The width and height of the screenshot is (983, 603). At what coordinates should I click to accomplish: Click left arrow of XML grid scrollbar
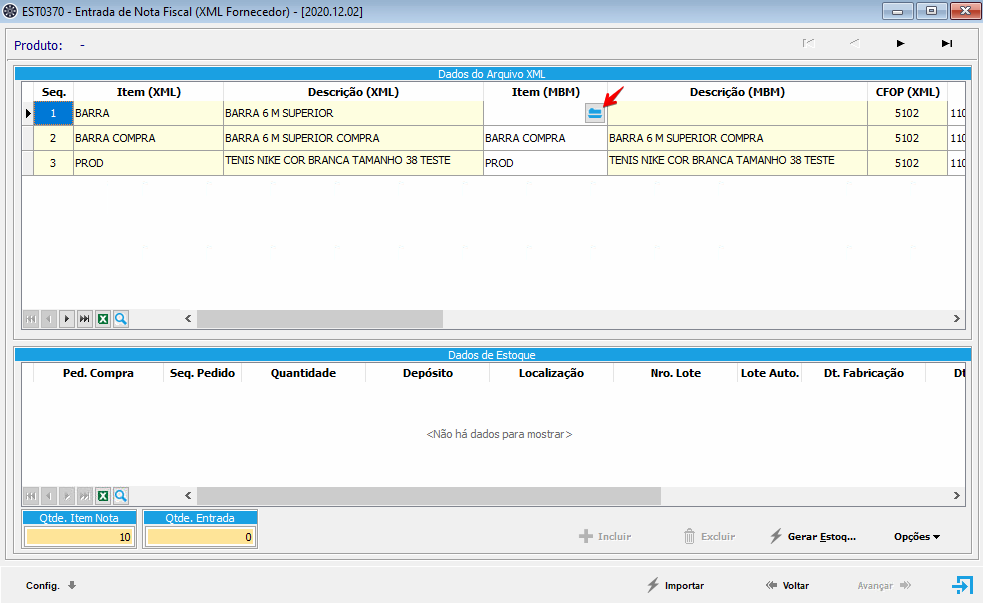coord(188,319)
